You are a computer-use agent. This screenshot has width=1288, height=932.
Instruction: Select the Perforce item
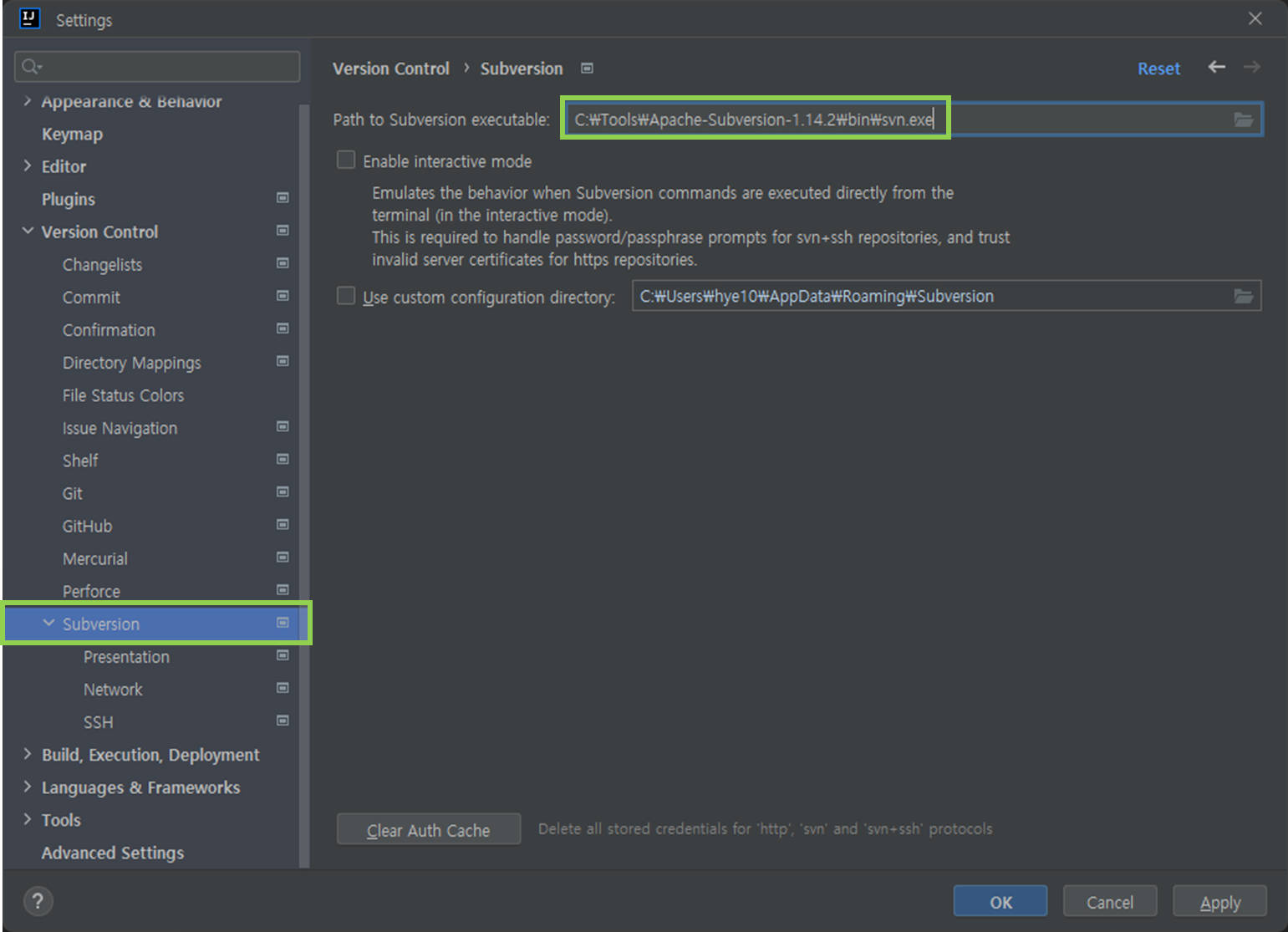(x=91, y=591)
